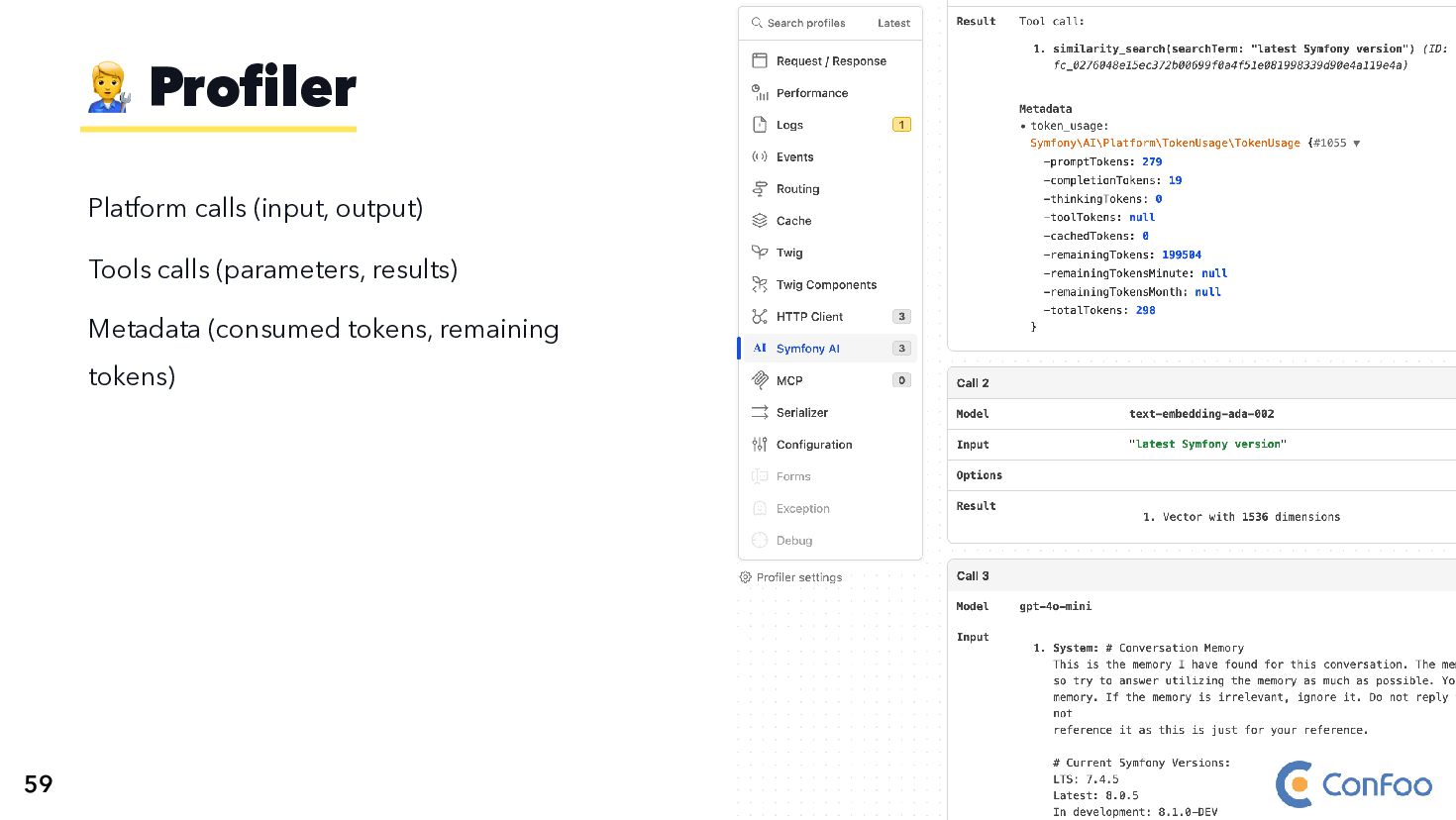Click the Symfony\AI\Platform TokenUsage class link
1456x820 pixels.
pos(1165,144)
